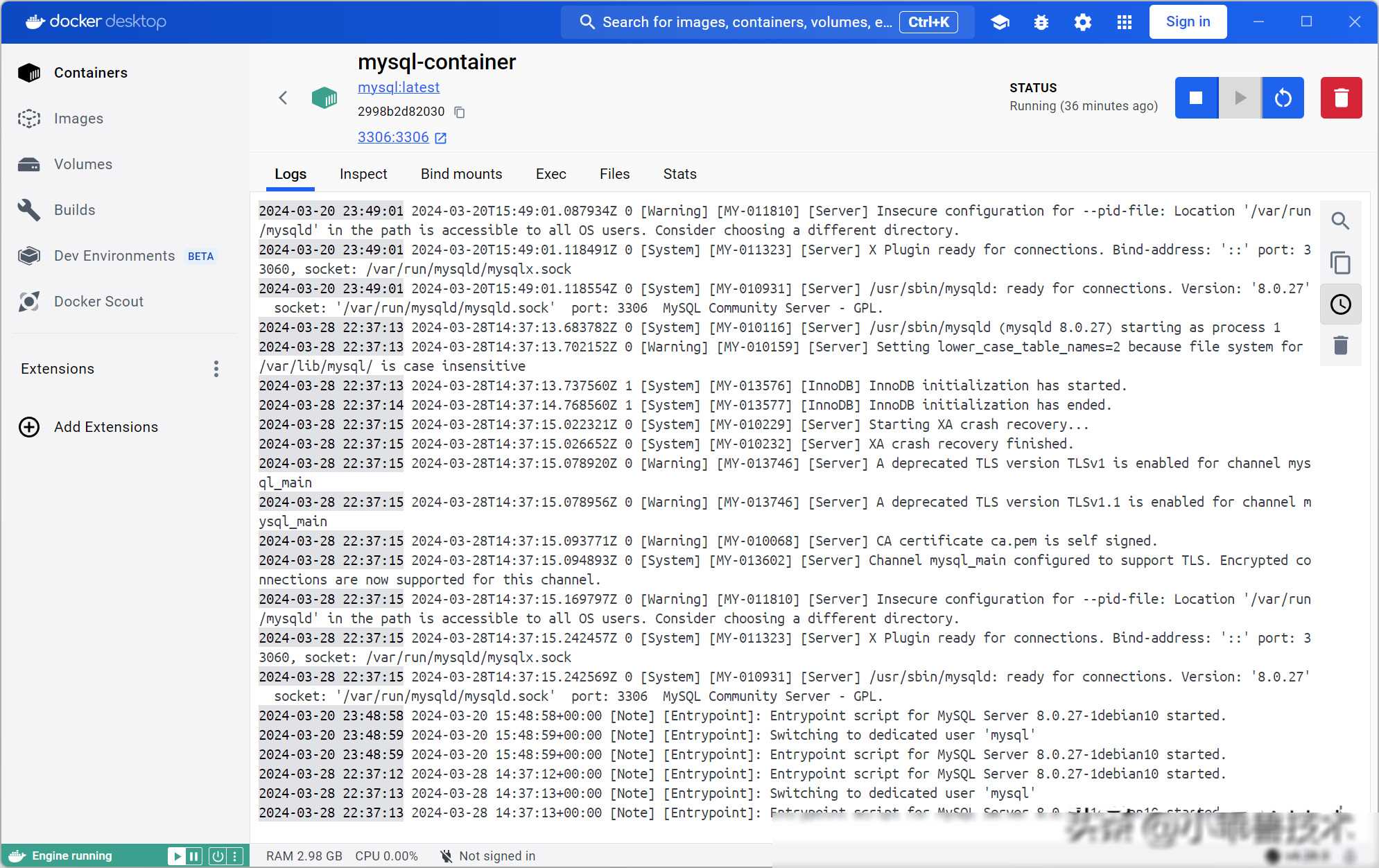Open the mysql:latest image link
Viewport: 1379px width, 868px height.
click(399, 87)
